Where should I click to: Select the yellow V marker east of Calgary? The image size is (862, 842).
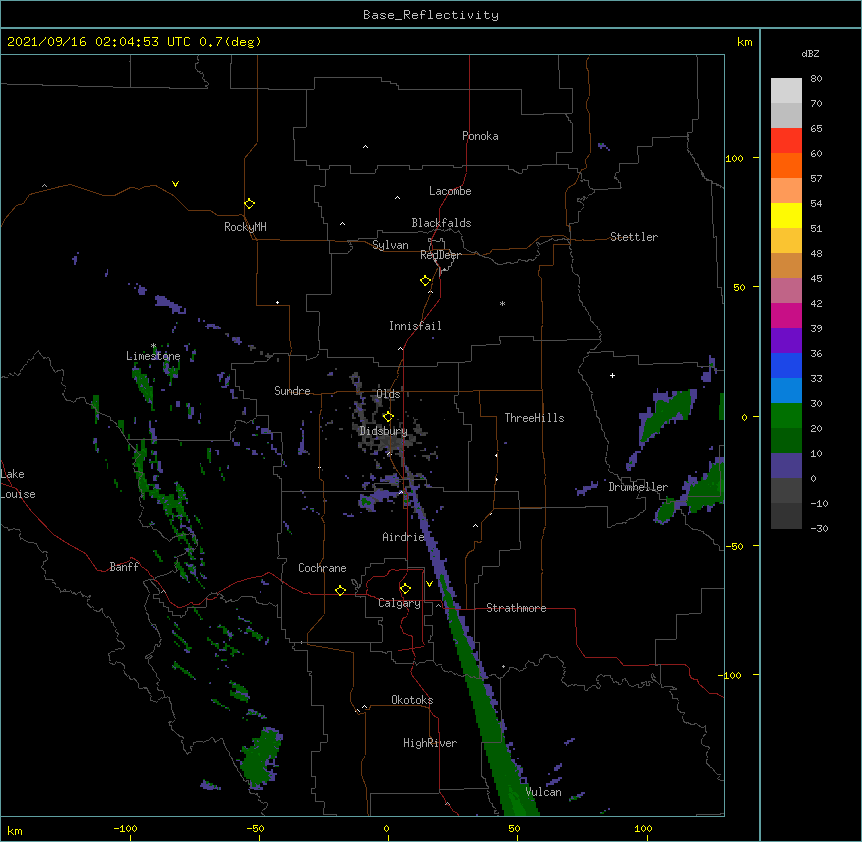(429, 584)
